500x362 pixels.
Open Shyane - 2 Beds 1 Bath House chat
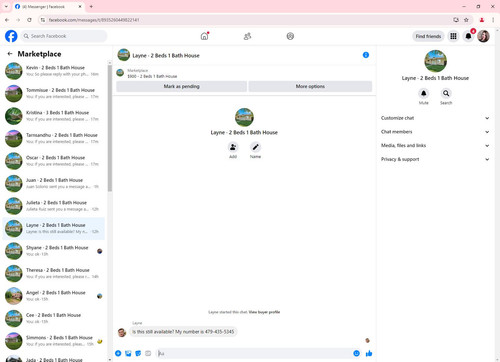point(54,251)
